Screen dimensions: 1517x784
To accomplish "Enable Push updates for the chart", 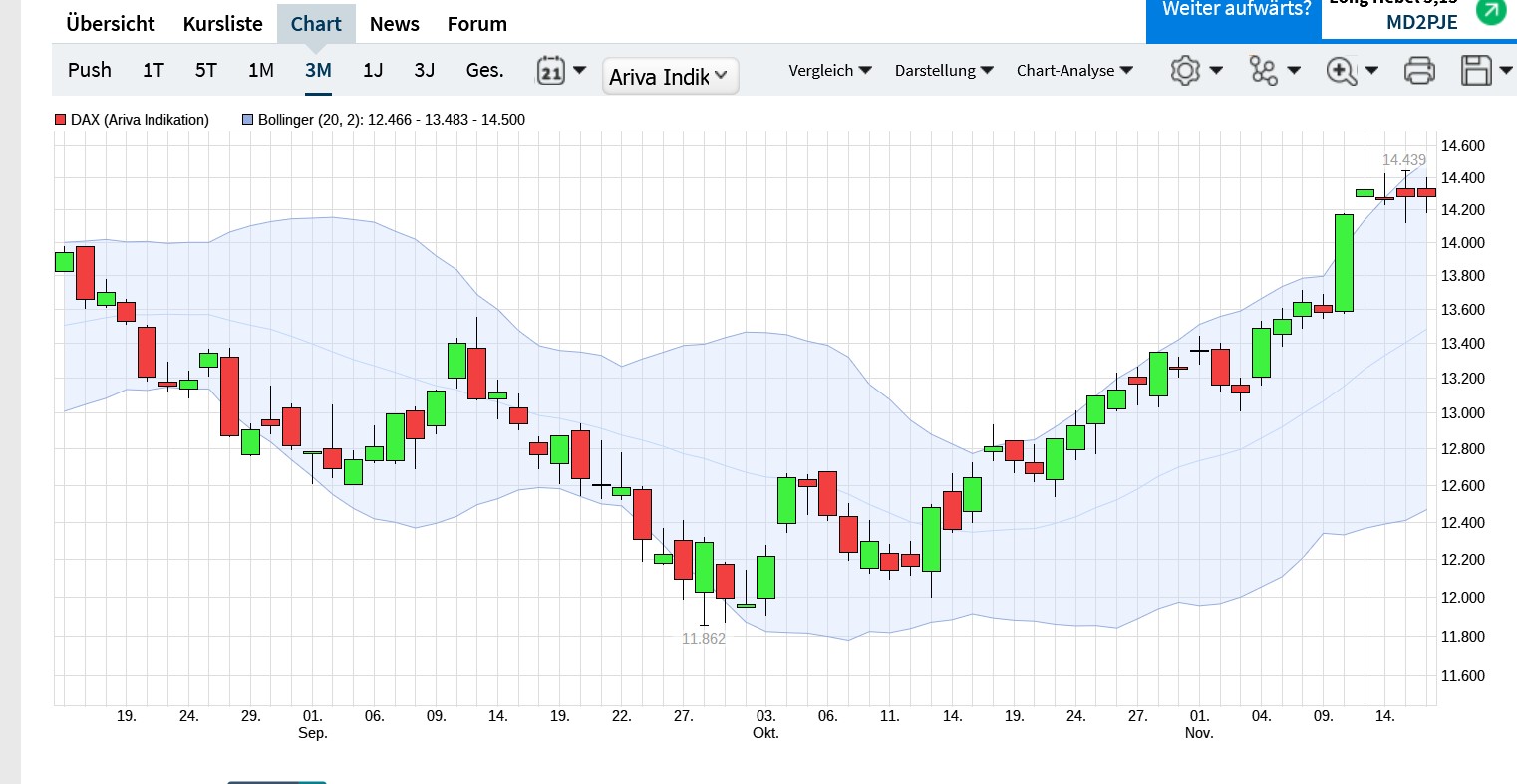I will [90, 70].
